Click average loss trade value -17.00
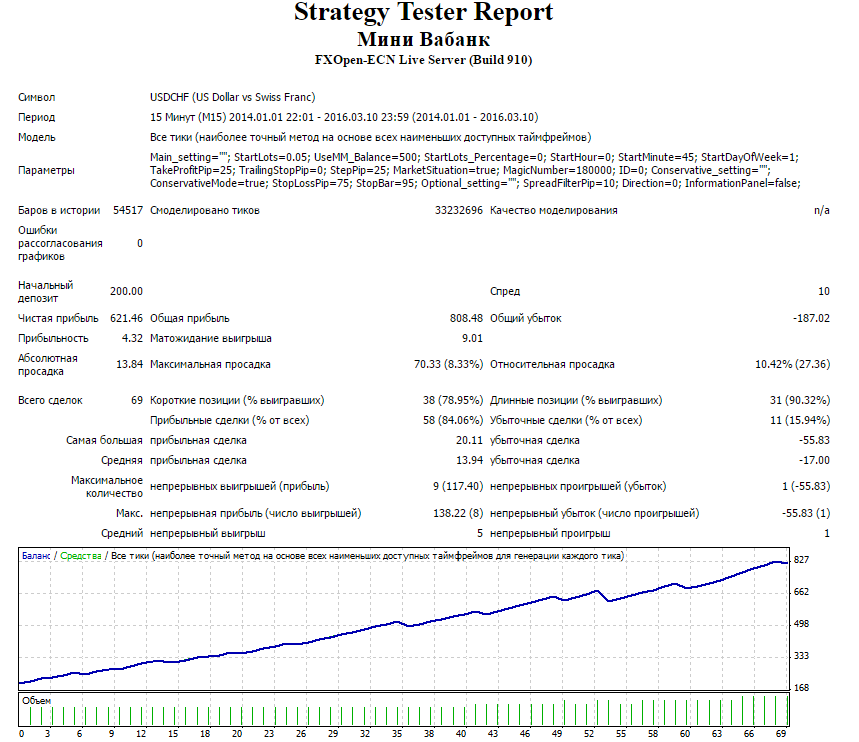 click(814, 460)
